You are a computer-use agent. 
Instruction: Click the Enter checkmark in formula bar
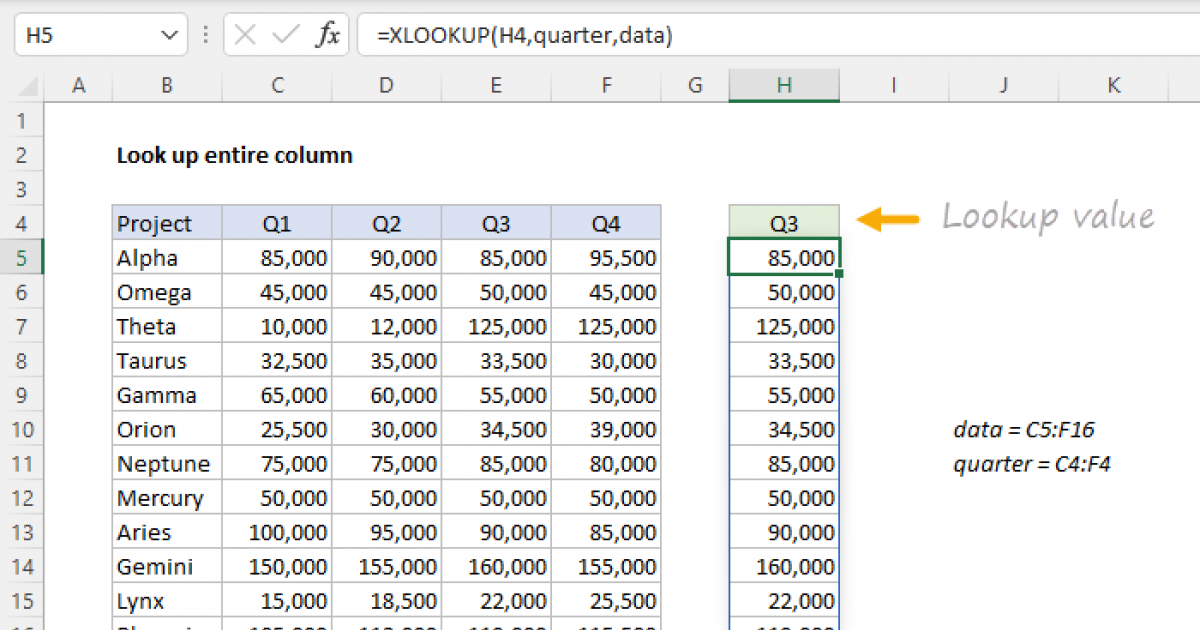[x=286, y=37]
